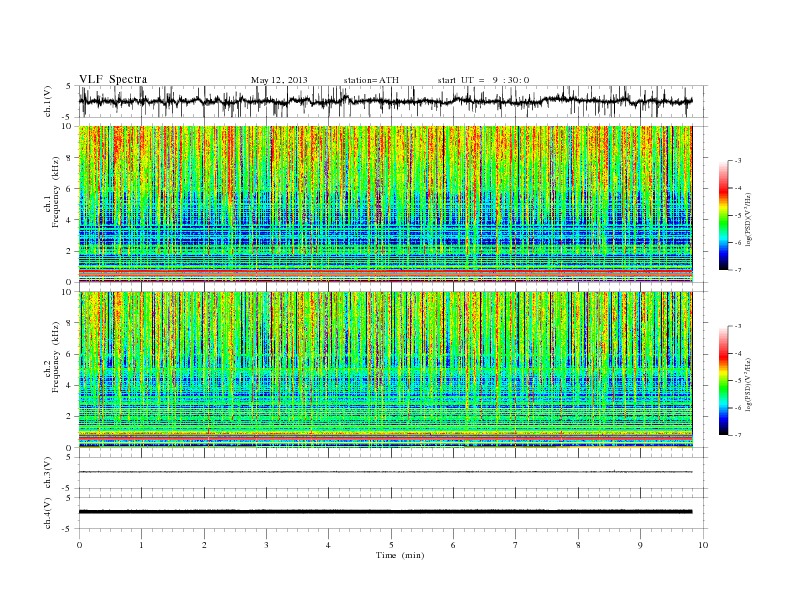This screenshot has width=792, height=612.
Task: Click the thick ch.4 voltage trace
Action: (x=385, y=512)
